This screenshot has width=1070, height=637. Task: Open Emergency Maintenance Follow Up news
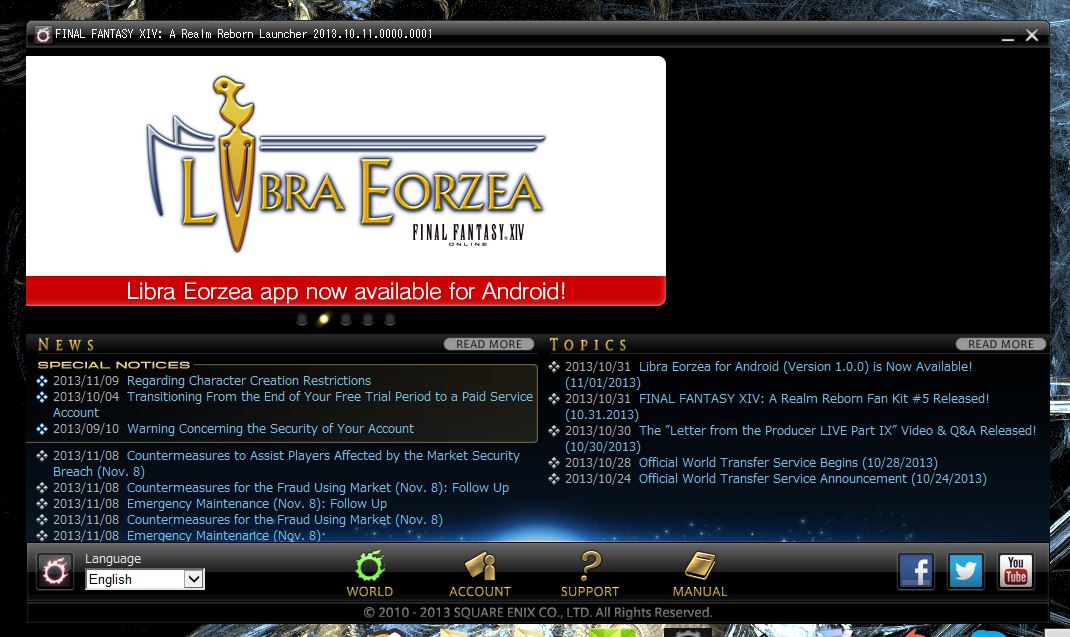tap(257, 503)
